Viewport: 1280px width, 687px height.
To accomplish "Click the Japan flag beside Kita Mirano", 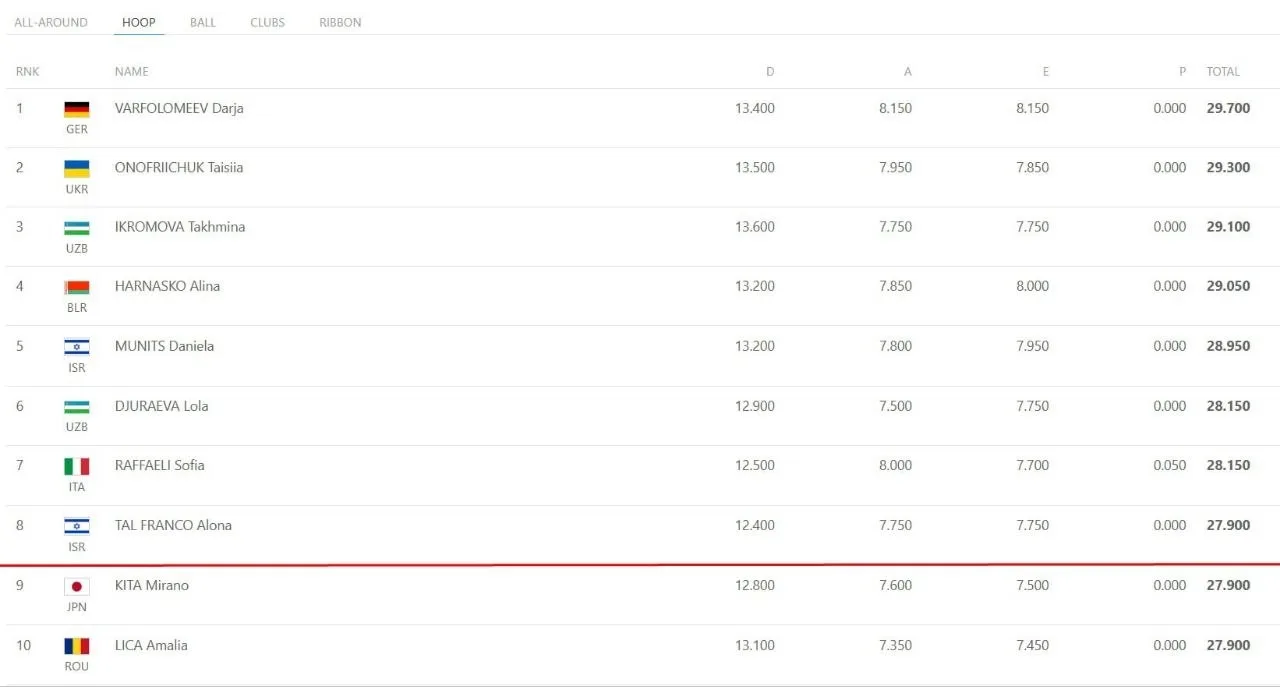I will [77, 587].
